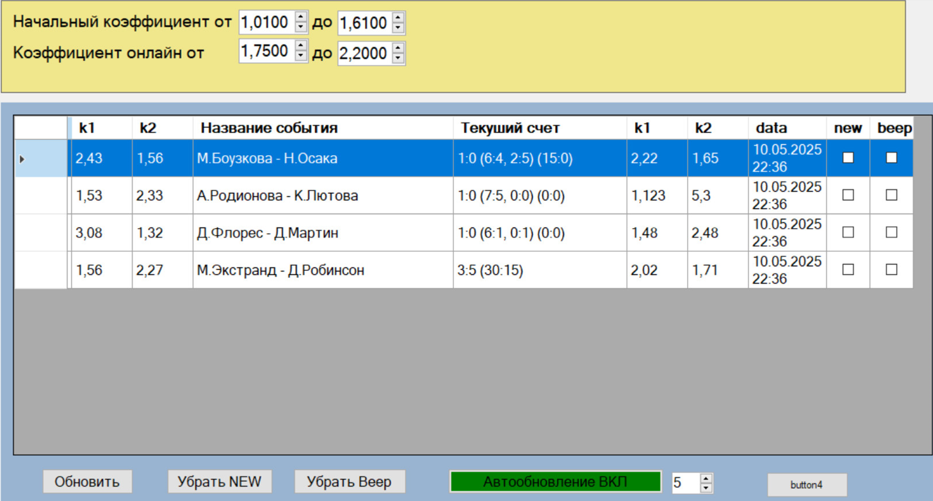Select the М.Боузкова - Н.Осака event cell
933x501 pixels.
323,158
